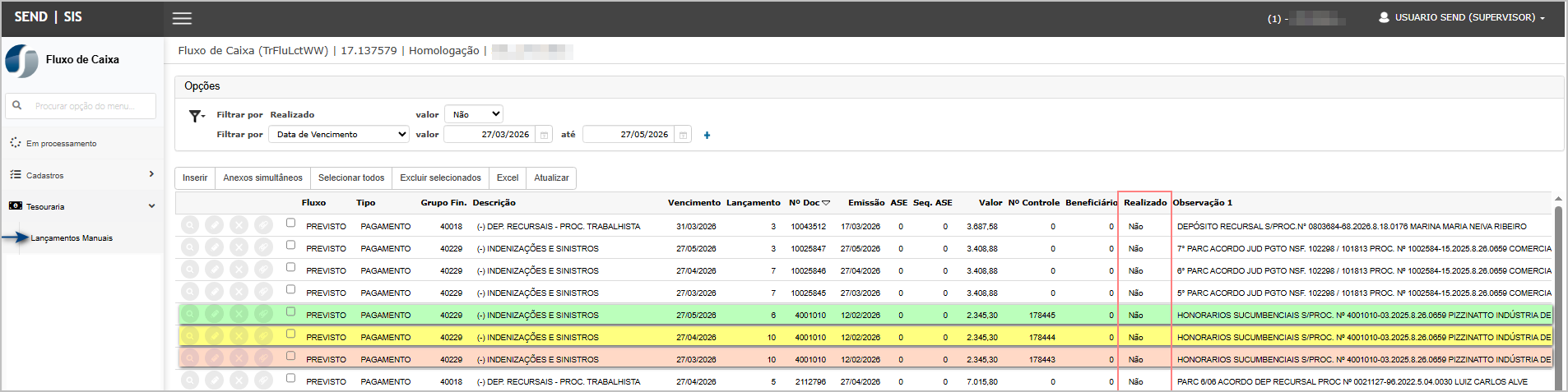Tick checkbox in pink row control 178443
Screen dimensions: 1568x392
pos(290,356)
